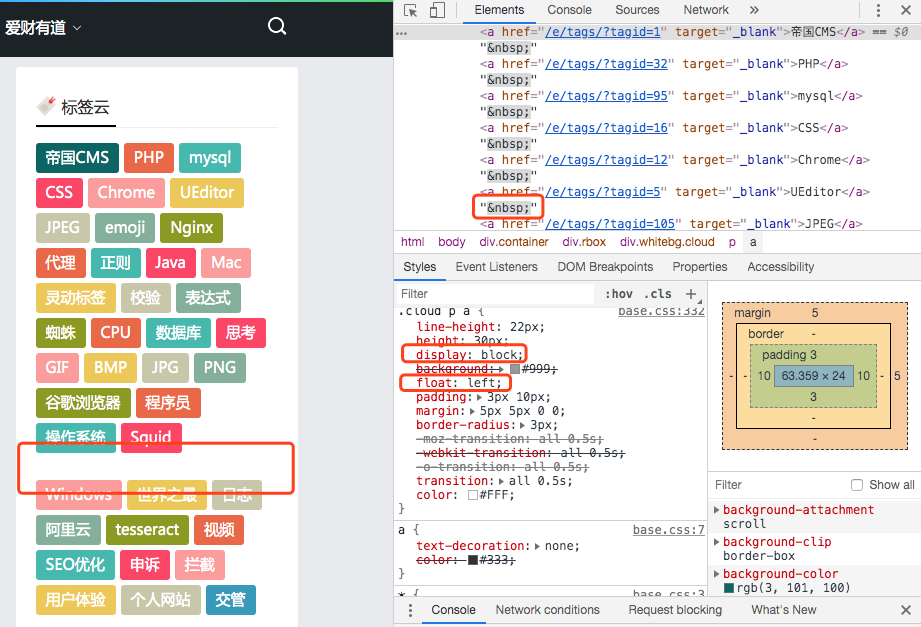Expand the padding shorthand in styles
Image resolution: width=921 pixels, height=627 pixels.
(481, 397)
